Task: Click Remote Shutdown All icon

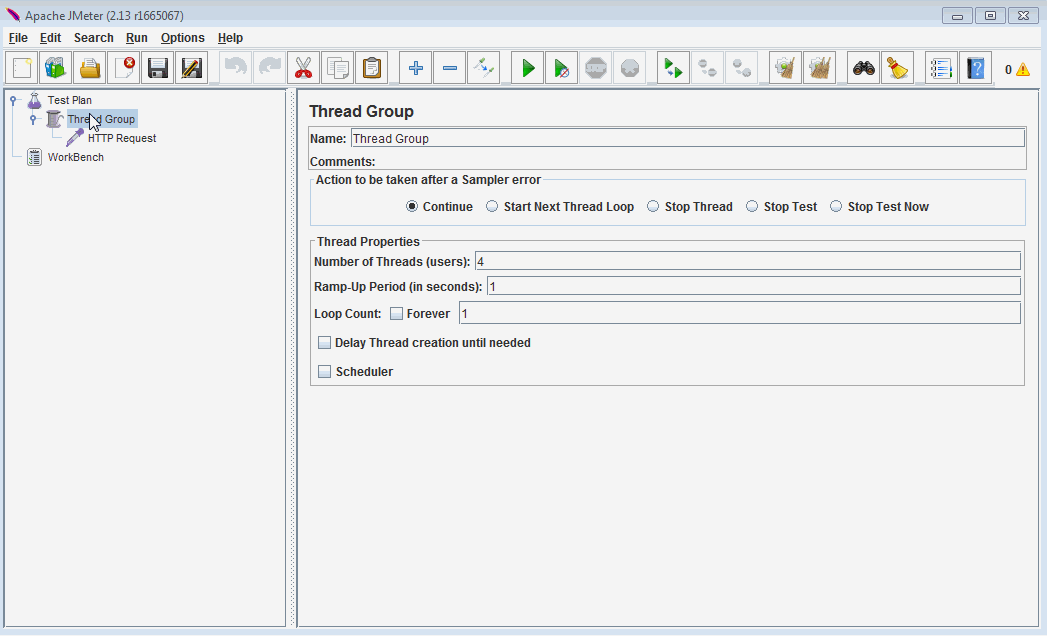Action: 742,68
